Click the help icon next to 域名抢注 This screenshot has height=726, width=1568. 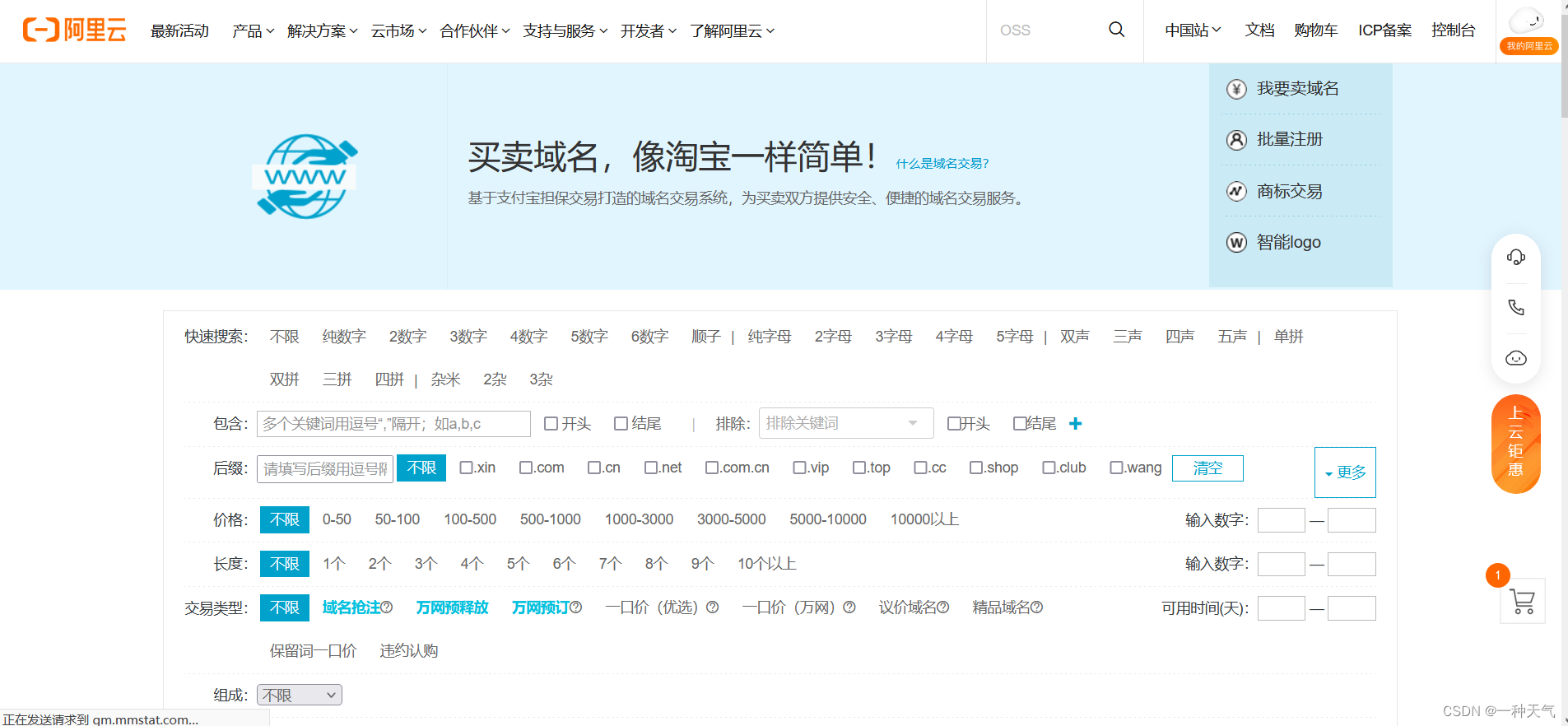pyautogui.click(x=387, y=607)
